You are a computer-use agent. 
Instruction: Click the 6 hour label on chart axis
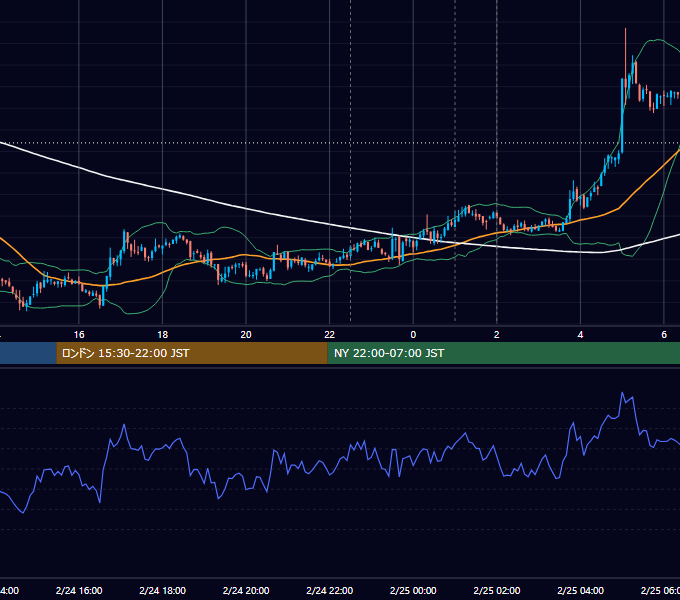pyautogui.click(x=664, y=335)
